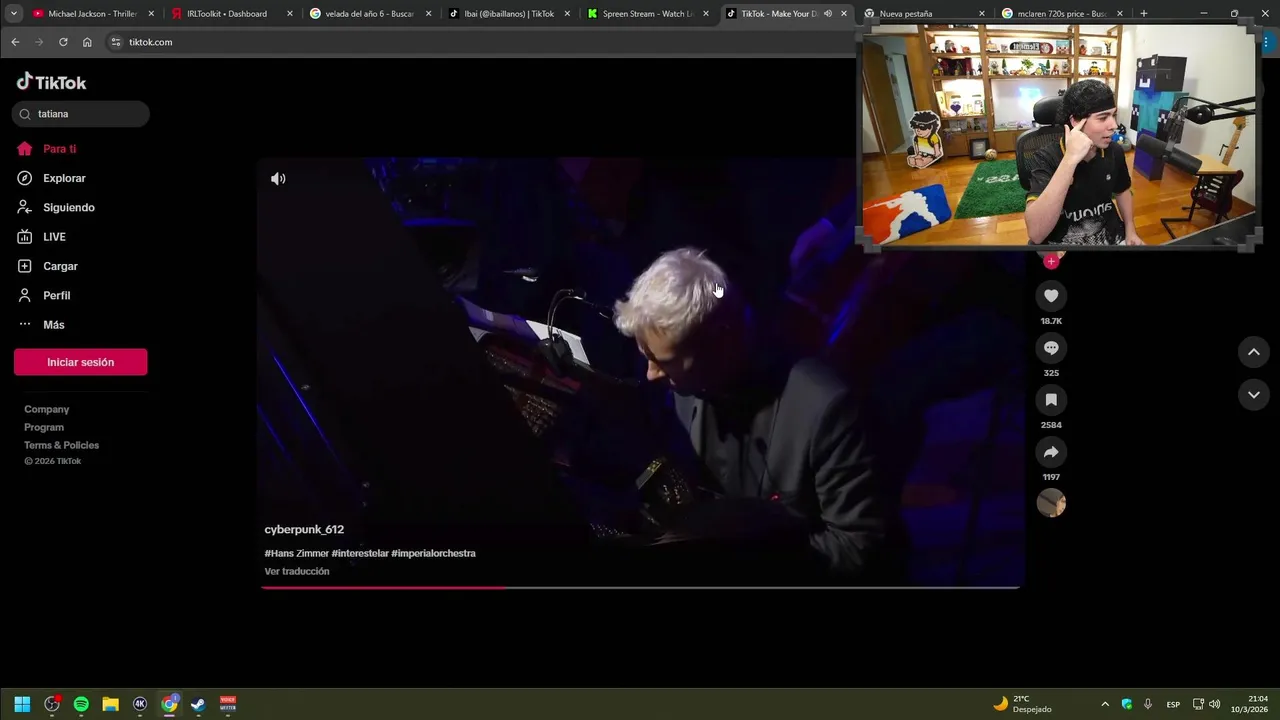This screenshot has width=1280, height=720.
Task: Open Chrome from the taskbar
Action: pos(169,704)
